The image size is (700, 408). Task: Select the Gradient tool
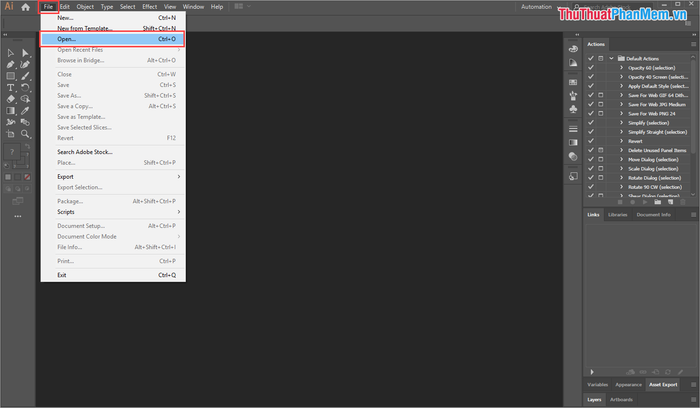(10, 111)
